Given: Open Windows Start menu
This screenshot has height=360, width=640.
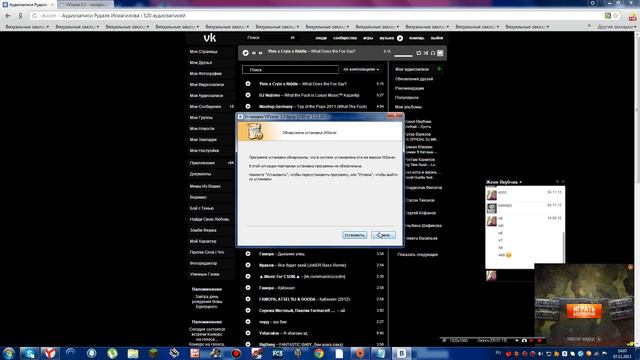Looking at the screenshot, I should point(9,353).
